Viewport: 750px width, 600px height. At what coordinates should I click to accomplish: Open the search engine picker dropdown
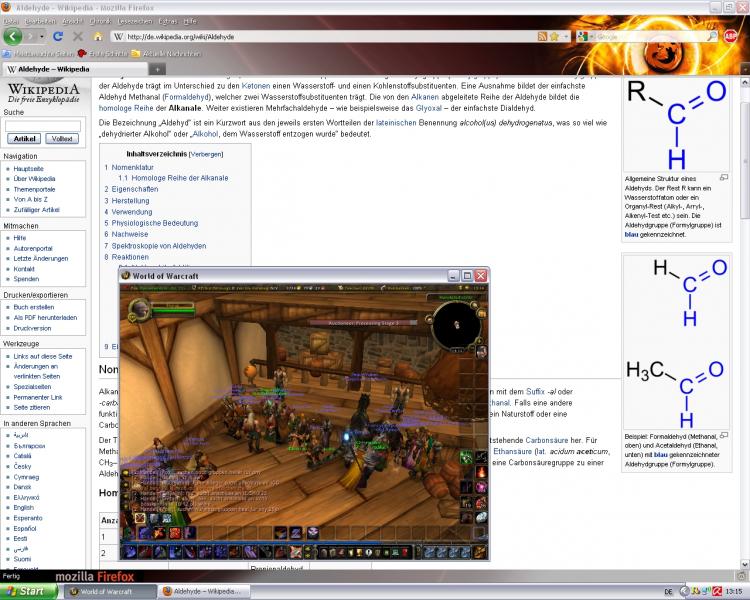point(592,36)
